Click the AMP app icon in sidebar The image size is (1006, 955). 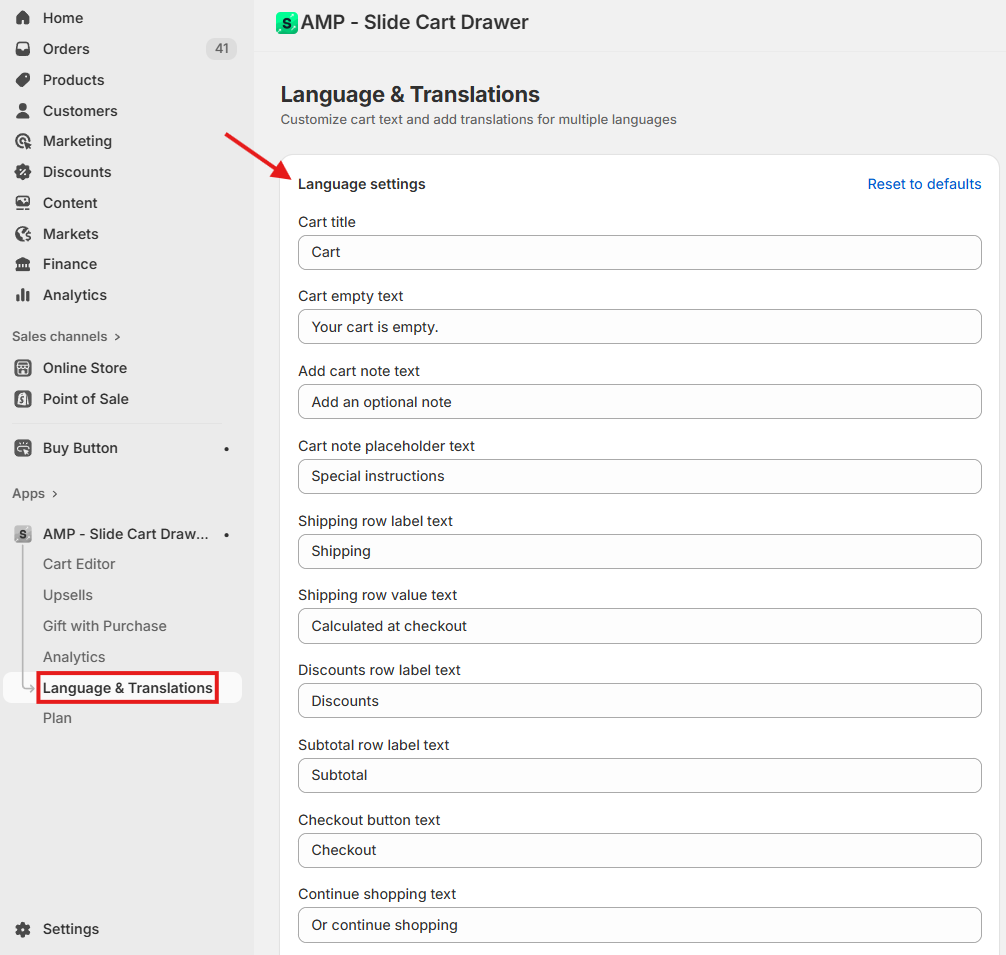tap(23, 534)
